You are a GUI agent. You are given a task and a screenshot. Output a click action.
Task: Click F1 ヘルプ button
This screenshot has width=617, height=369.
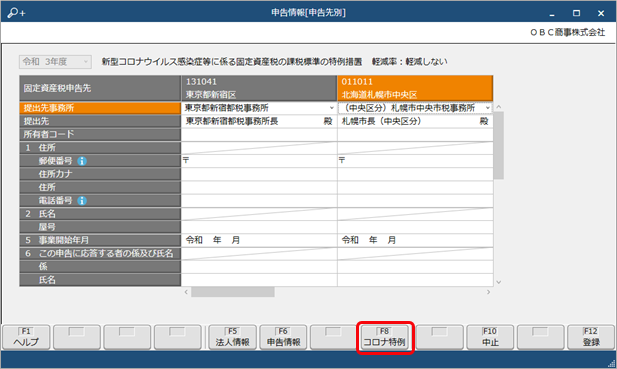pyautogui.click(x=26, y=337)
